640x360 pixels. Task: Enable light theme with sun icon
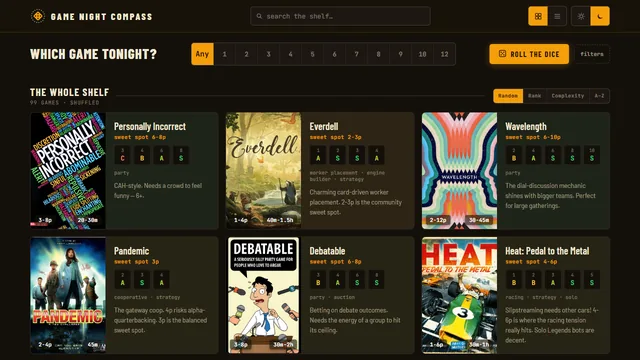coord(581,16)
